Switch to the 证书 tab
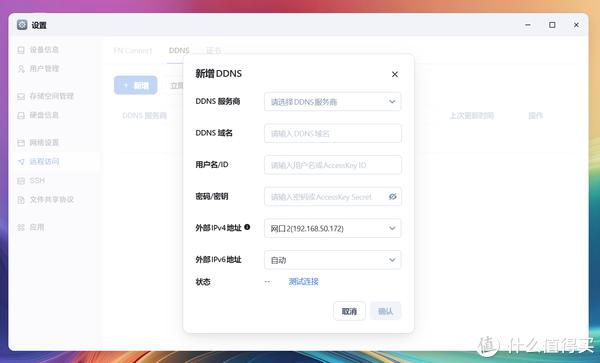600x363 pixels. click(x=214, y=50)
